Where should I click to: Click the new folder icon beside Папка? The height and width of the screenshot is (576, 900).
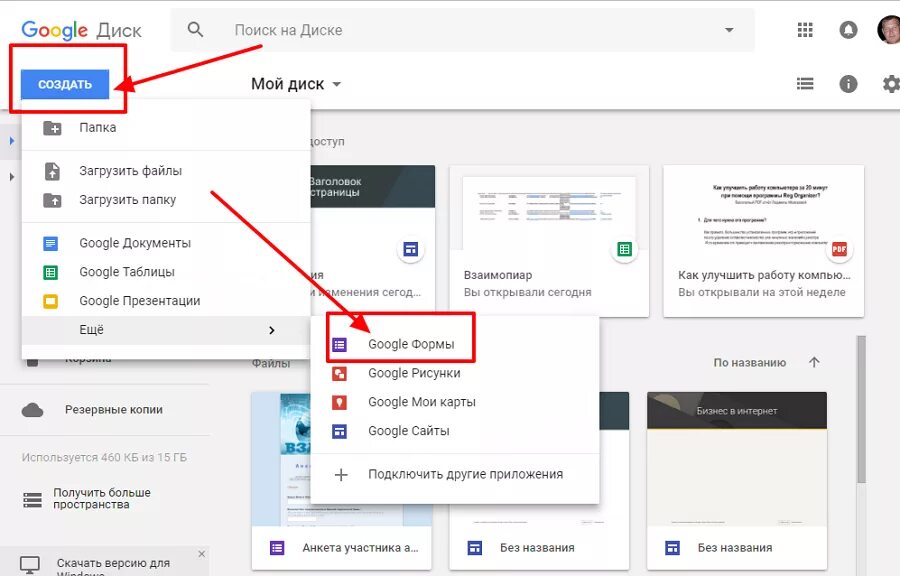pyautogui.click(x=52, y=127)
